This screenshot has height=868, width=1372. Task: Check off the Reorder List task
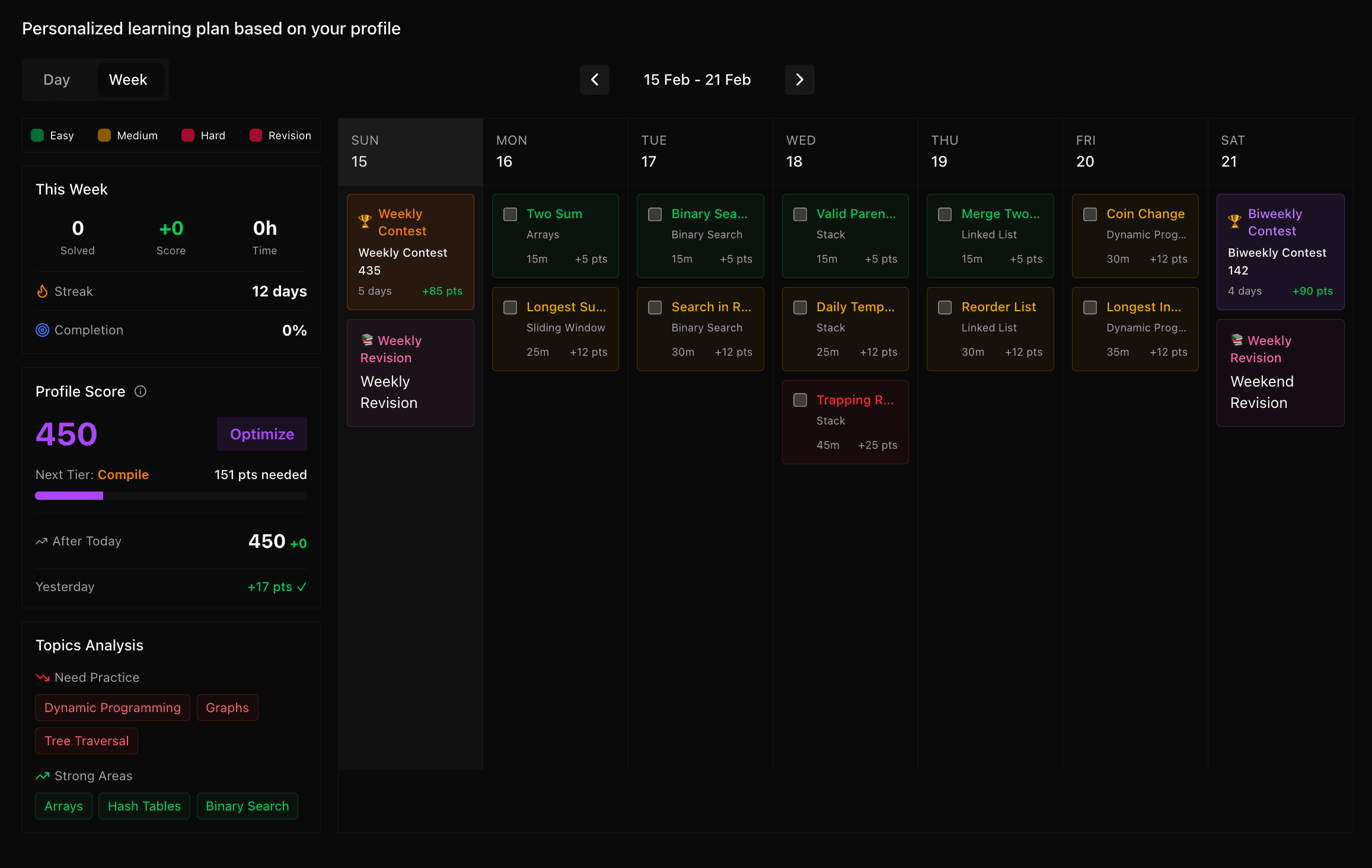(945, 307)
